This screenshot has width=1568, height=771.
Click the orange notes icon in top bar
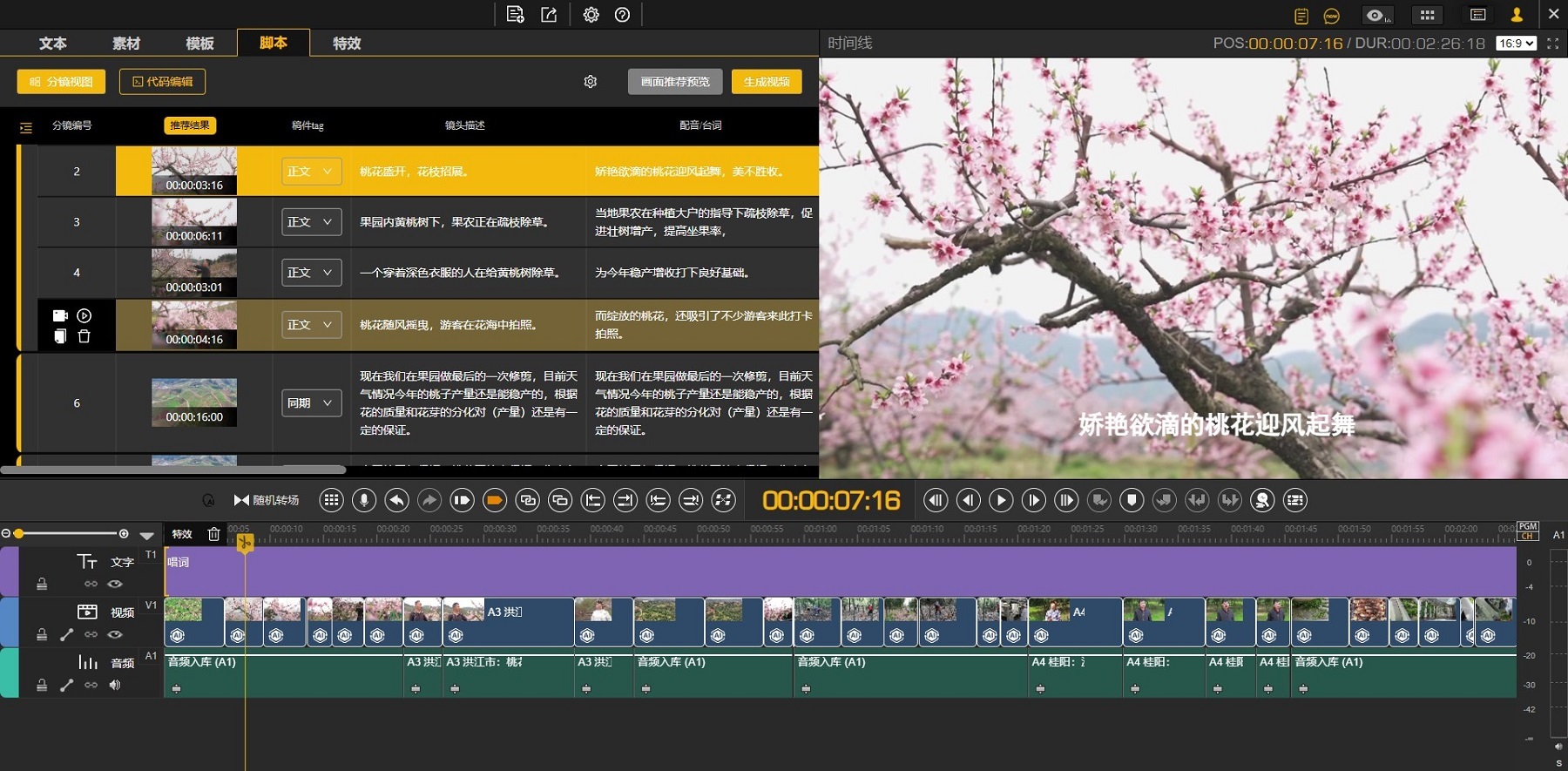click(x=1301, y=16)
